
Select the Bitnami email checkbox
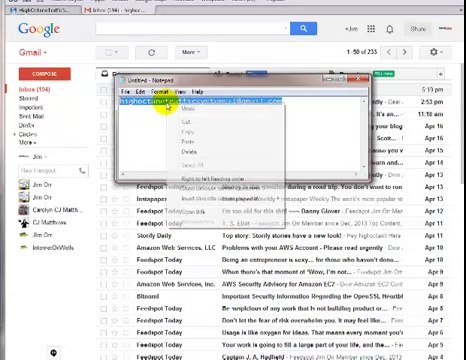[x=104, y=297]
